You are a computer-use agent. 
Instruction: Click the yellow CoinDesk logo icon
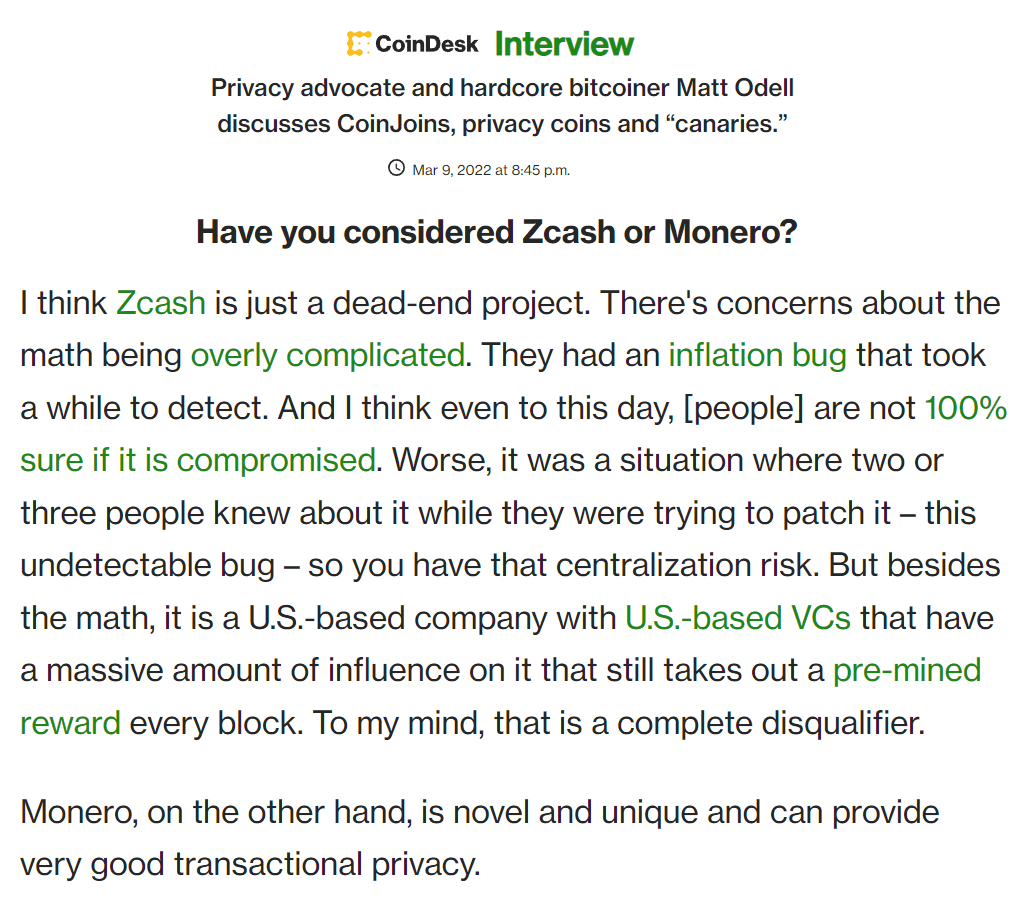358,44
